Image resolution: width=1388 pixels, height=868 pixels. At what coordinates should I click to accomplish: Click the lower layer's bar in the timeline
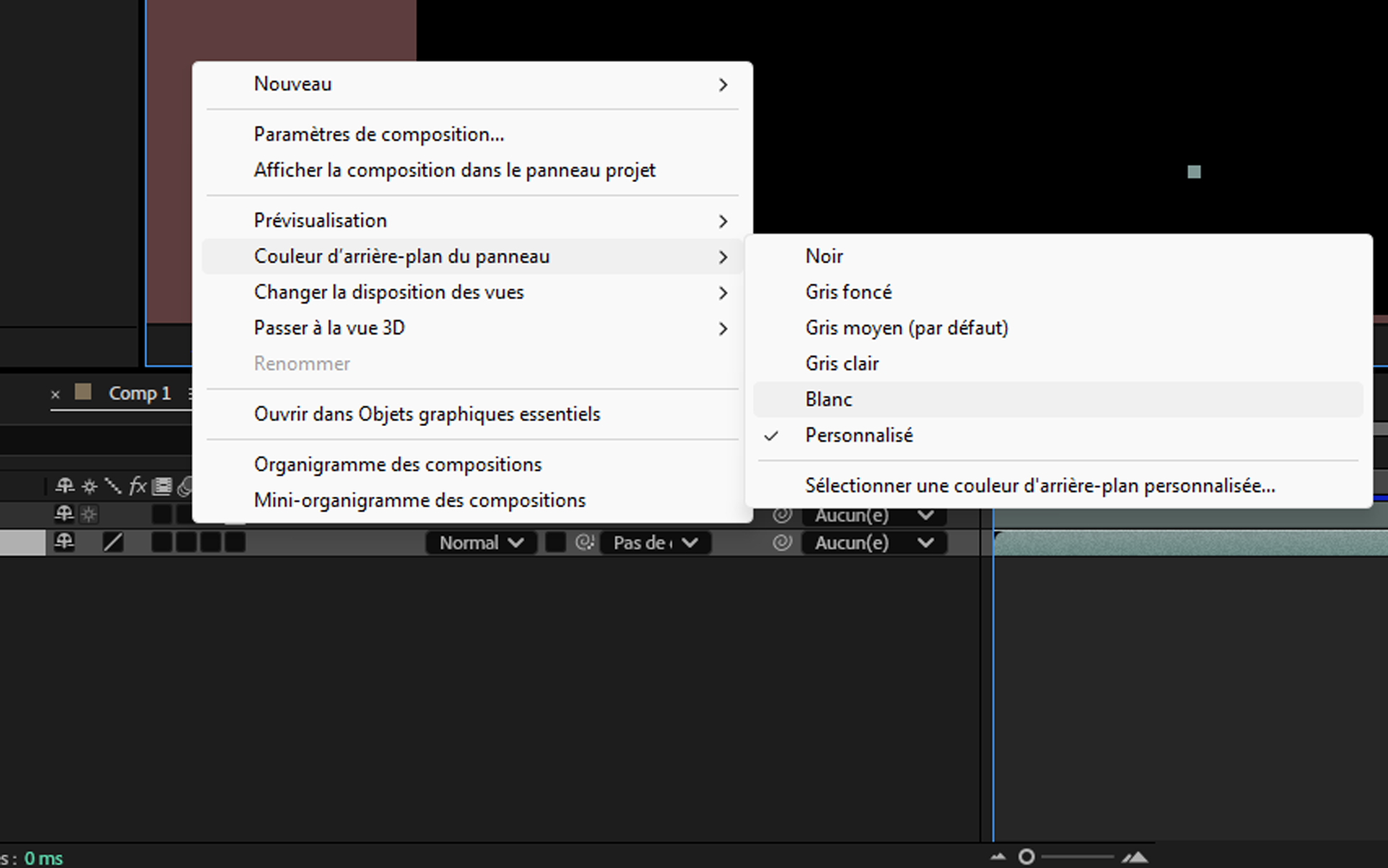tap(1191, 543)
